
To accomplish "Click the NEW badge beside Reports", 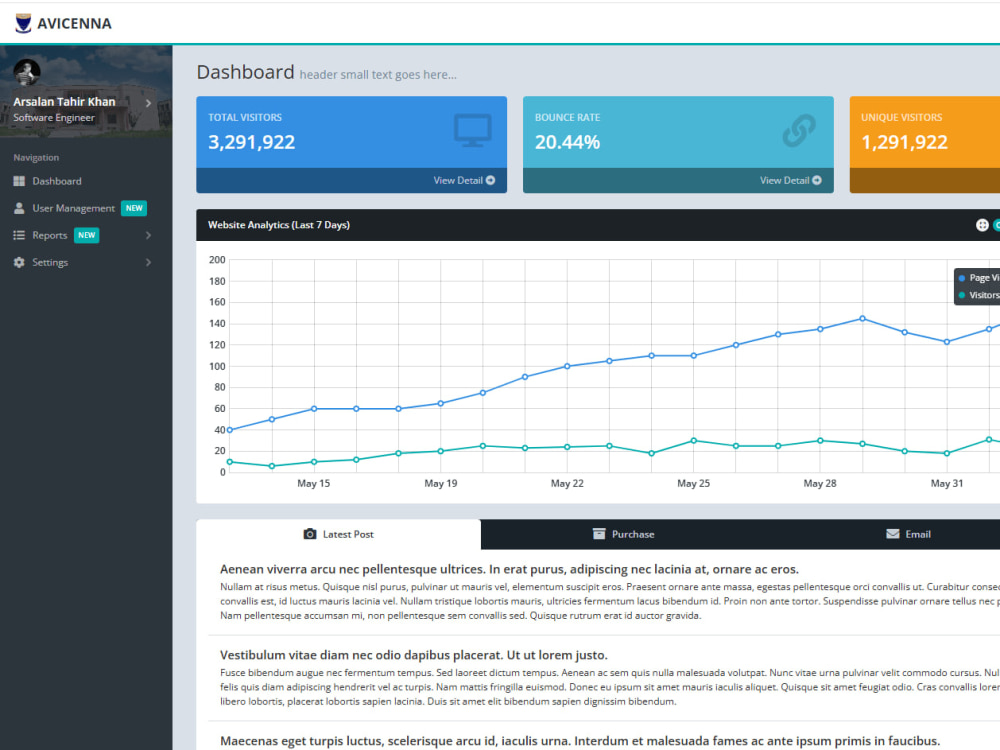I will 87,235.
